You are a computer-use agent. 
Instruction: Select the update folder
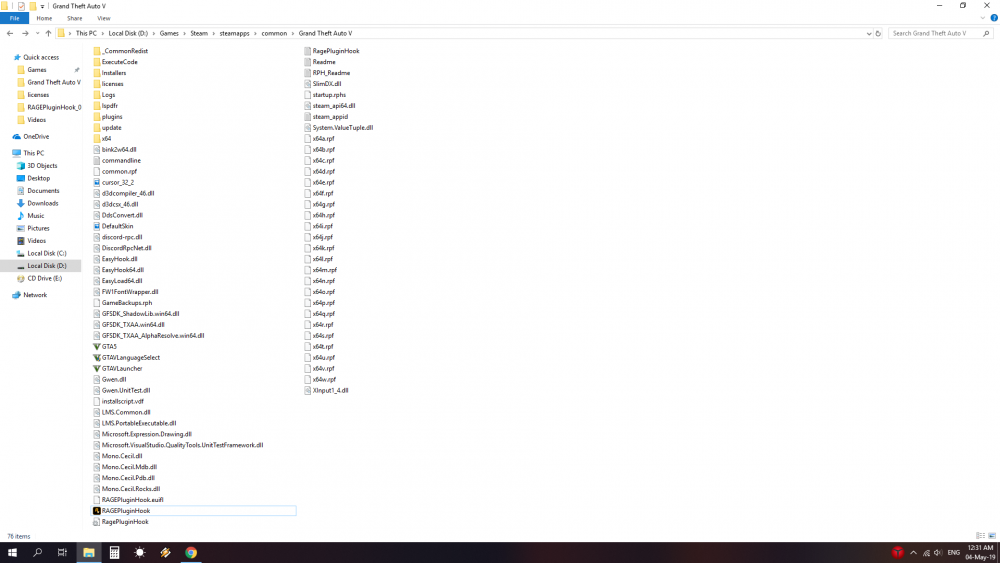pyautogui.click(x=107, y=128)
